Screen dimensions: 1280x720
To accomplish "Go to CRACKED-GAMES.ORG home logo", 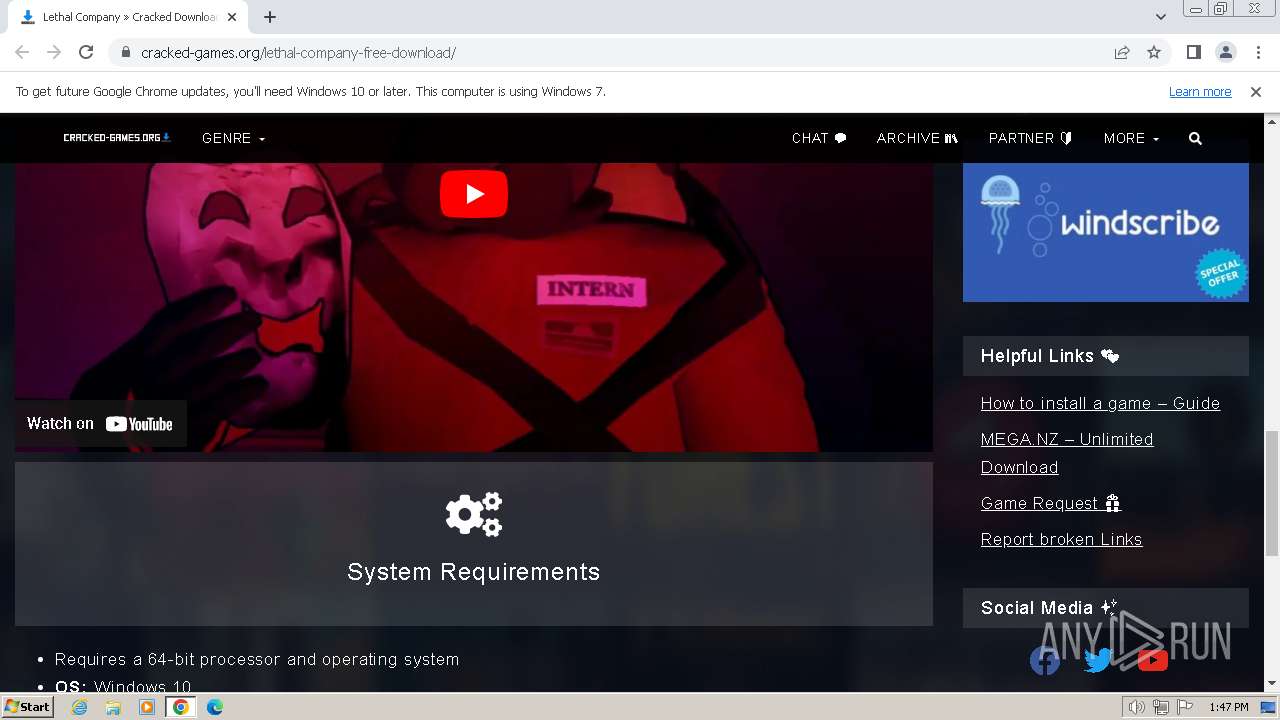I will coord(117,138).
